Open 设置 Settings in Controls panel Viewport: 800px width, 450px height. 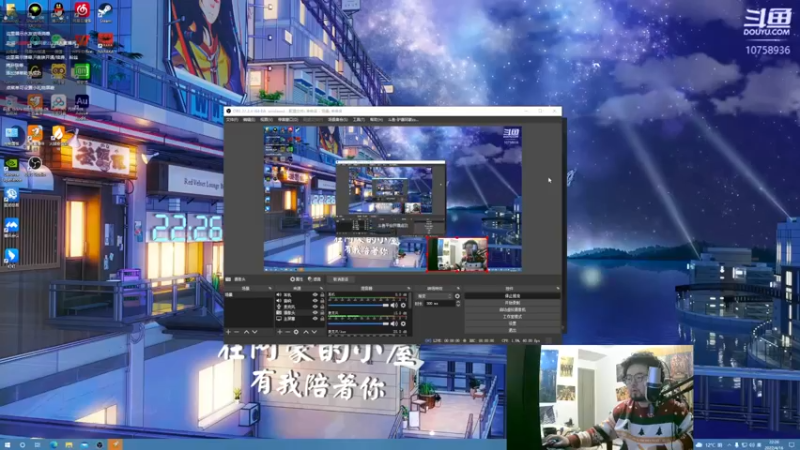point(512,323)
